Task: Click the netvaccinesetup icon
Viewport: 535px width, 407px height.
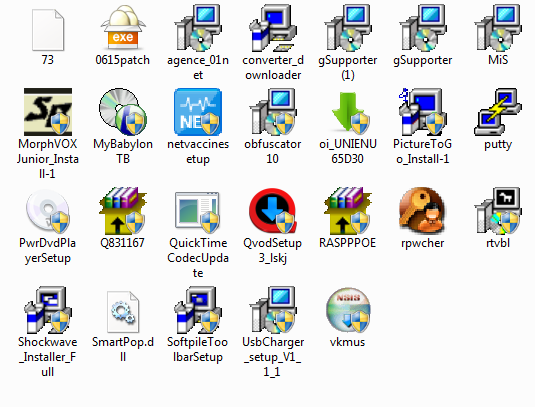Action: coord(198,112)
